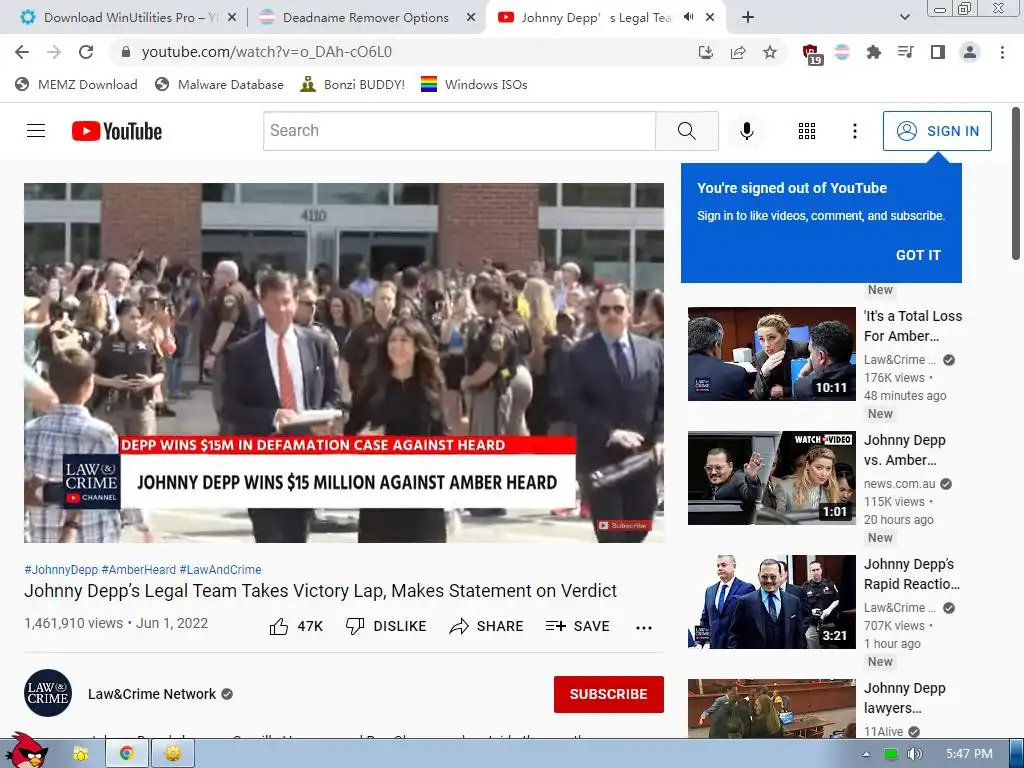Open the Bonzi BUDDY! bookmark
The width and height of the screenshot is (1024, 768).
353,84
